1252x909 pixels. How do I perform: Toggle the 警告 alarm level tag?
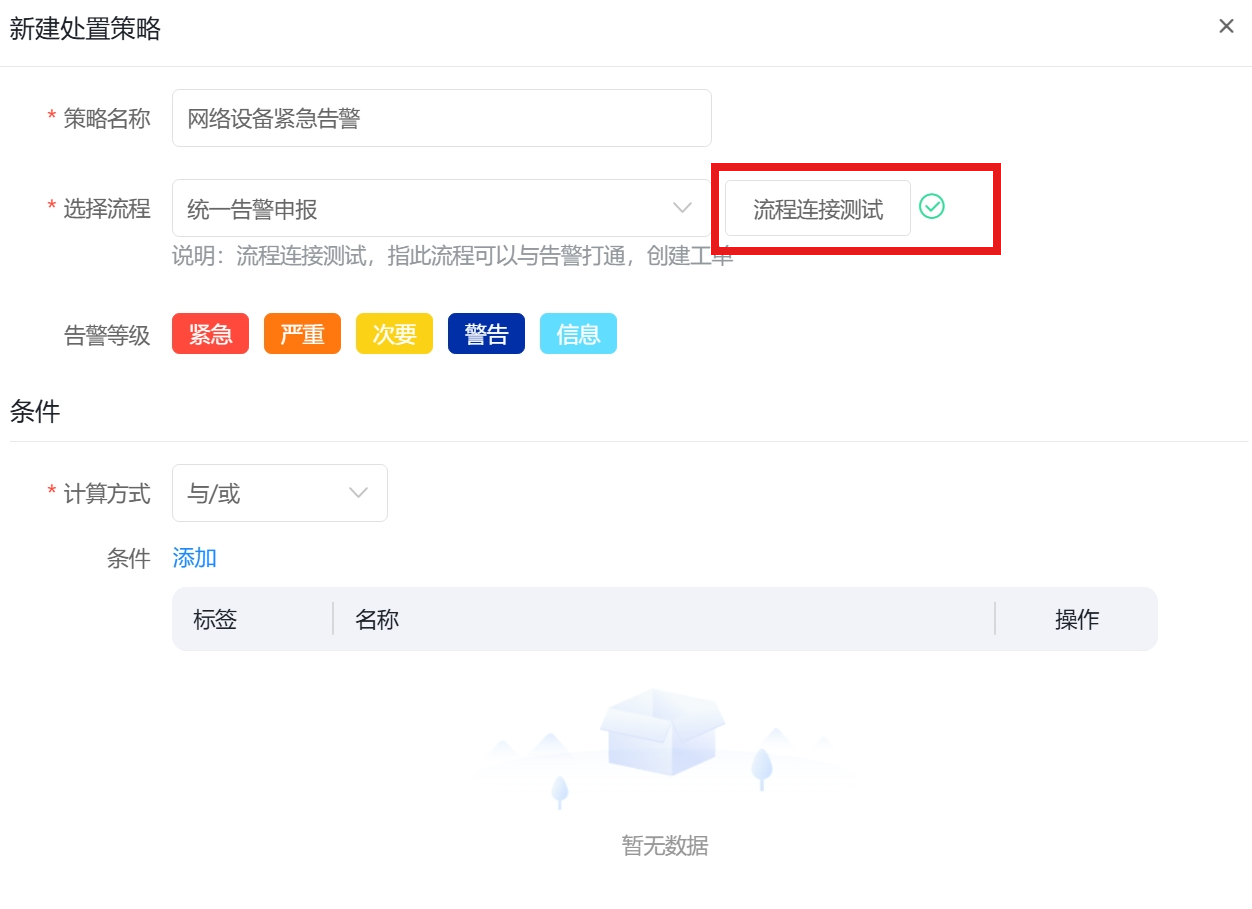(486, 334)
